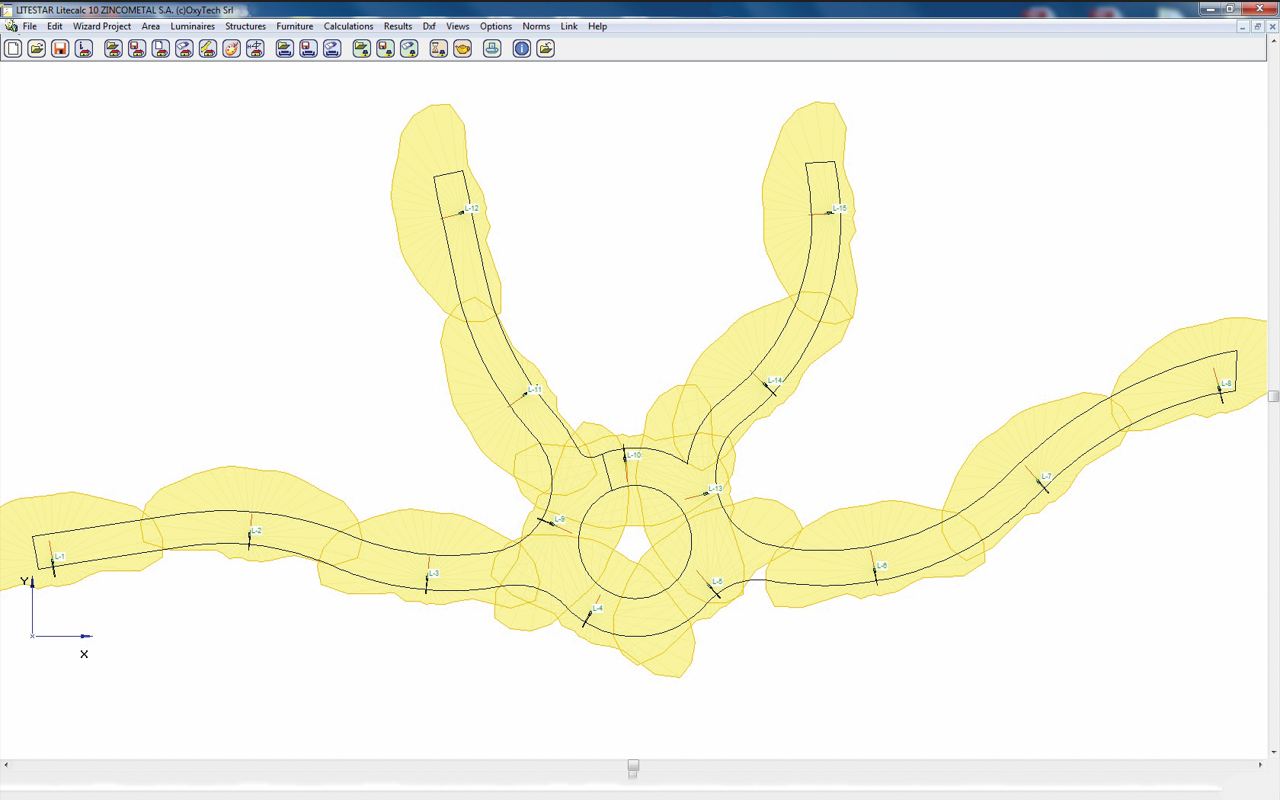Viewport: 1280px width, 800px height.
Task: Open the Options menu
Action: (x=496, y=26)
